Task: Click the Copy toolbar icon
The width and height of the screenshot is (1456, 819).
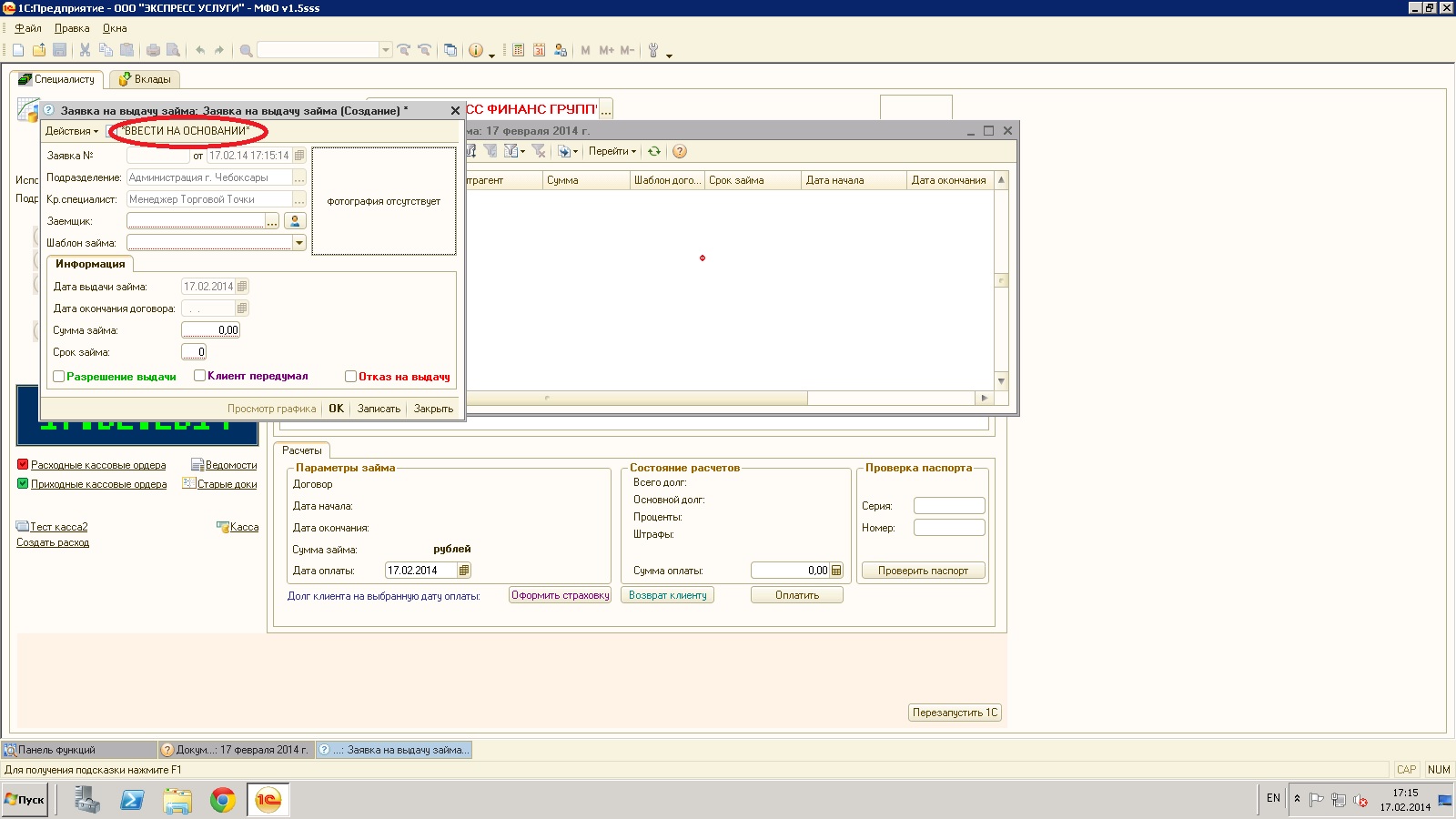Action: tap(106, 50)
